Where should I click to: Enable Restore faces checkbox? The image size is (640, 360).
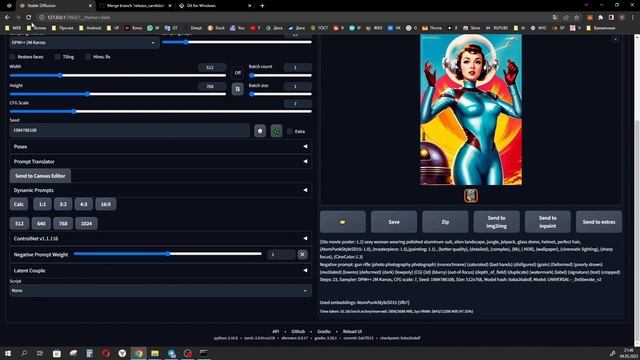(13, 57)
